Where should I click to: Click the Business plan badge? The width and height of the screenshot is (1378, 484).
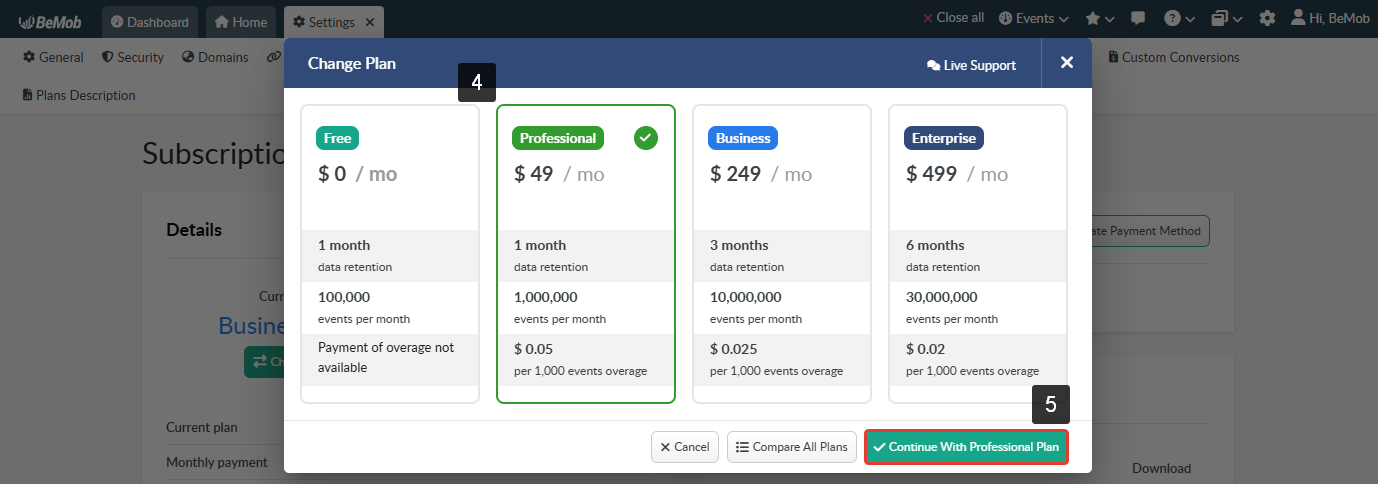[743, 138]
